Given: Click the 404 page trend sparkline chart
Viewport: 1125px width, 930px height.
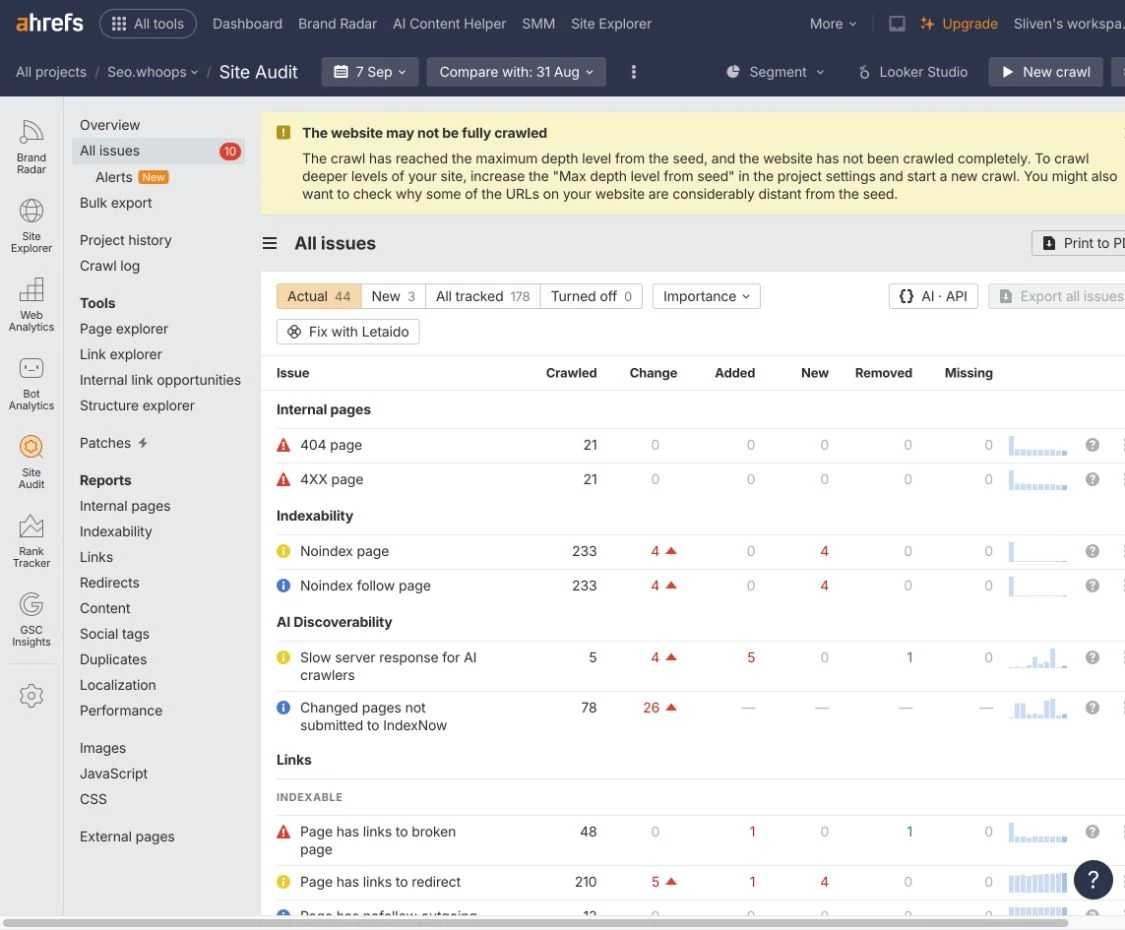Looking at the screenshot, I should 1037,446.
